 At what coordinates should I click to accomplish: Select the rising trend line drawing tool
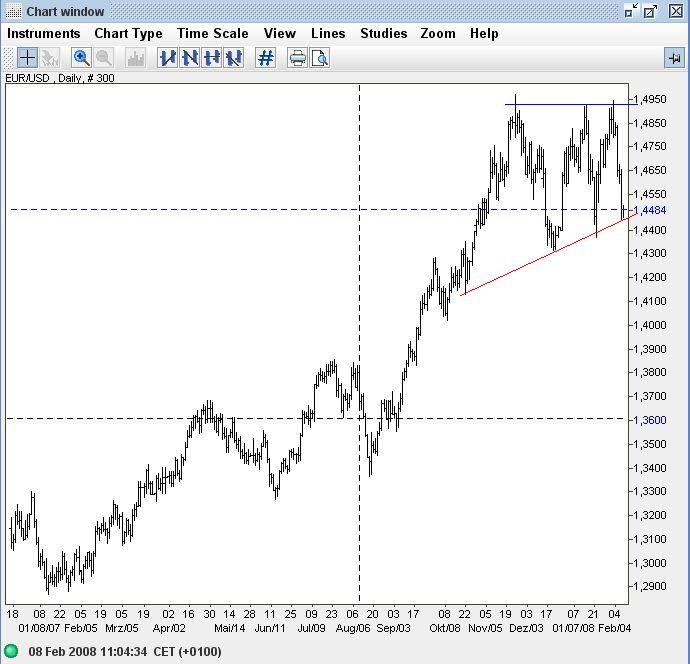tap(167, 58)
